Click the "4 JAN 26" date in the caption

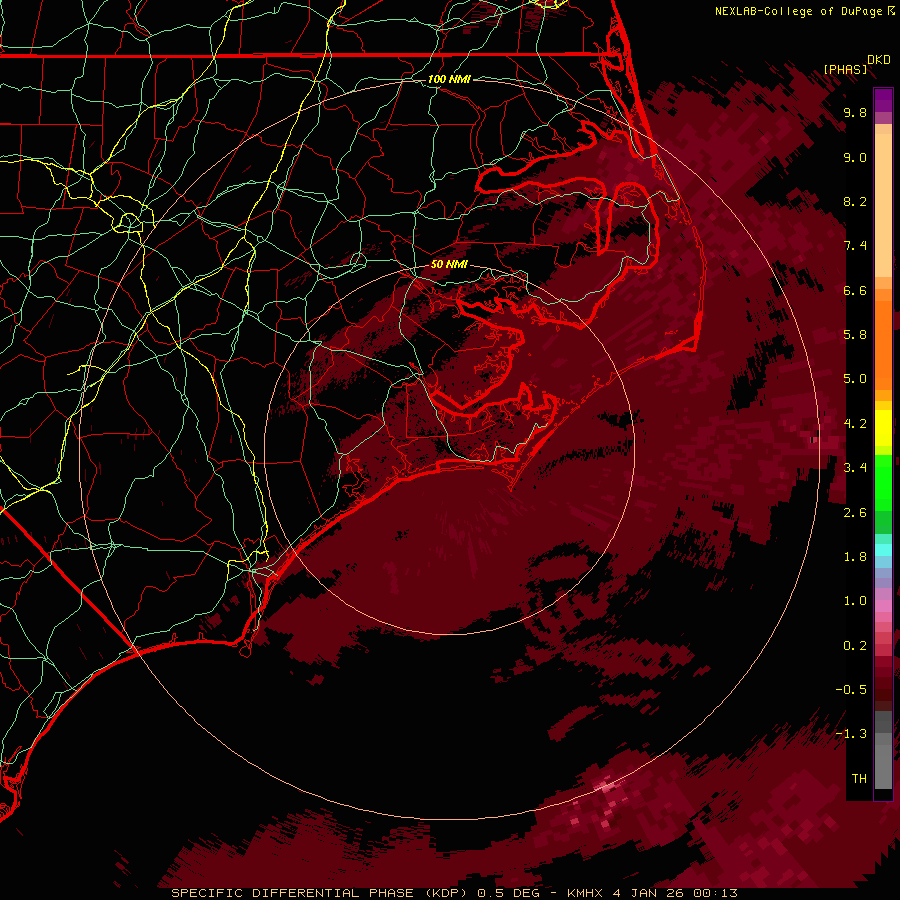(x=650, y=893)
